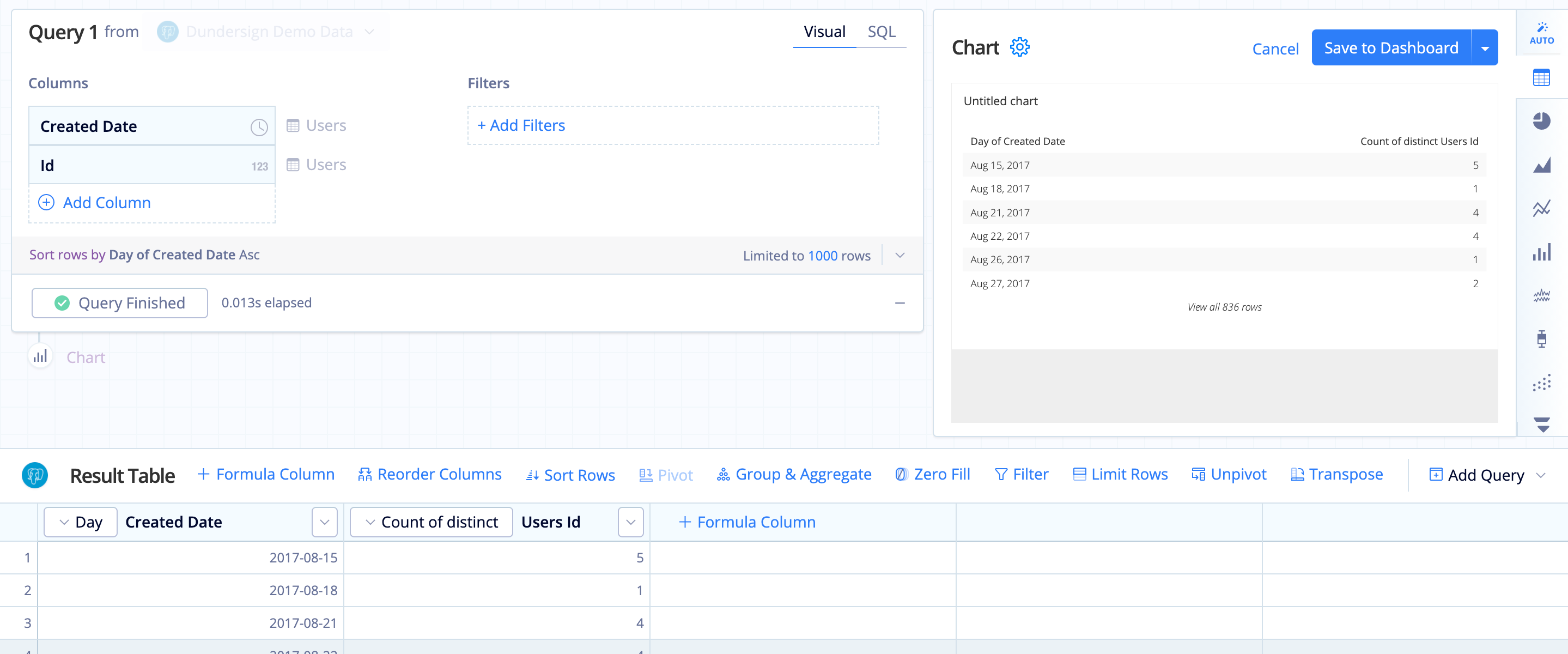Click the Users table icon beside Id
1568x654 pixels.
point(293,165)
